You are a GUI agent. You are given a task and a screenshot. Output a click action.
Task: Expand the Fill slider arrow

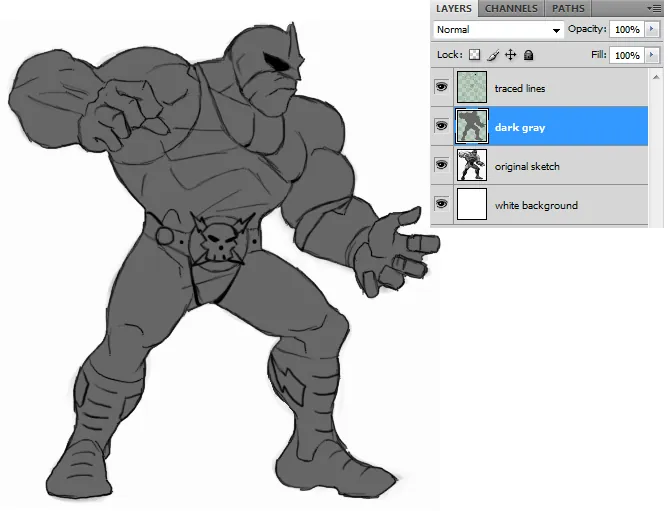[652, 56]
